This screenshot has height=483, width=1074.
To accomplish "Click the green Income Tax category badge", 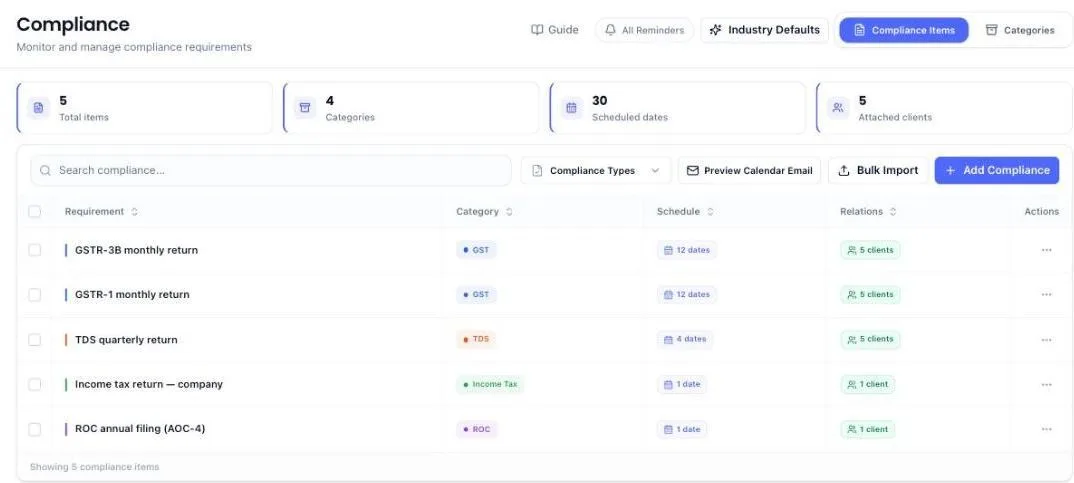I will [490, 384].
